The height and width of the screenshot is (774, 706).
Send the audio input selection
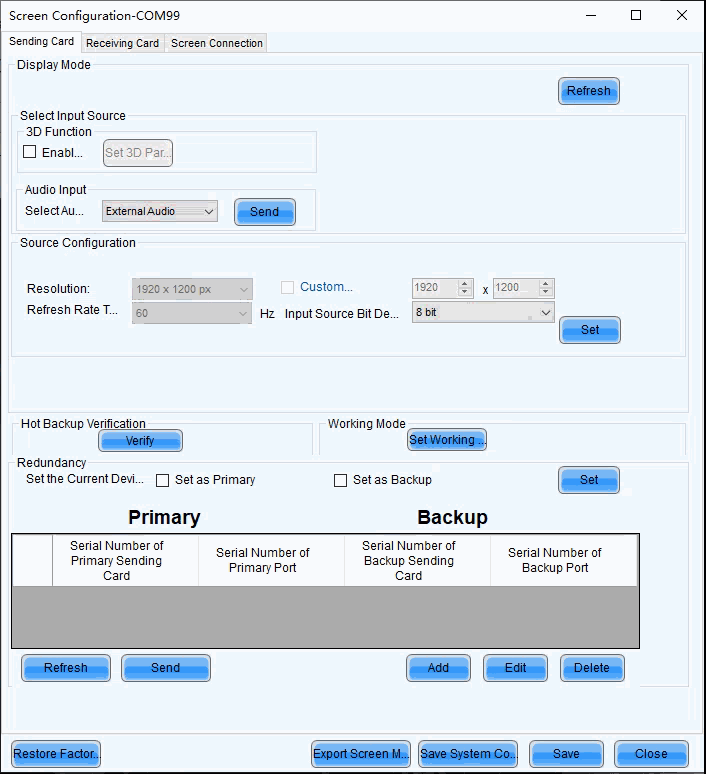click(264, 212)
